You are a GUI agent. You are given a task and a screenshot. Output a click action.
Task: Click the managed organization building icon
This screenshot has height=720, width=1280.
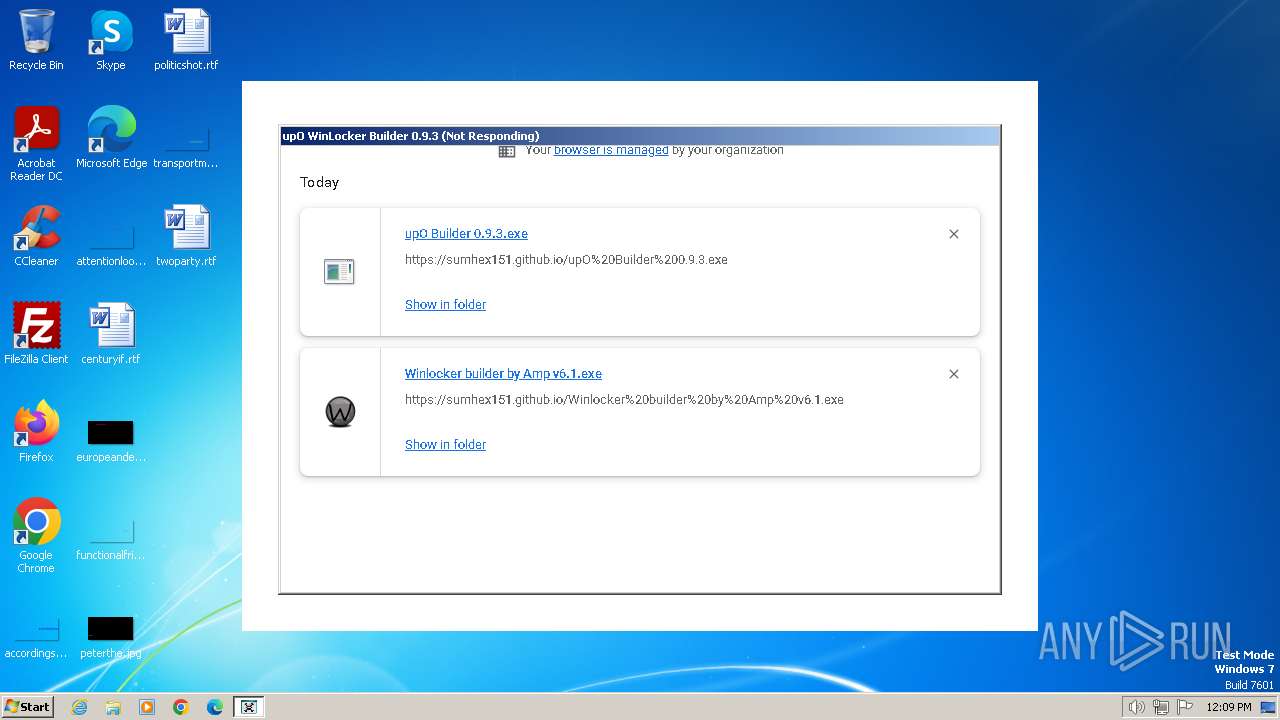click(507, 151)
